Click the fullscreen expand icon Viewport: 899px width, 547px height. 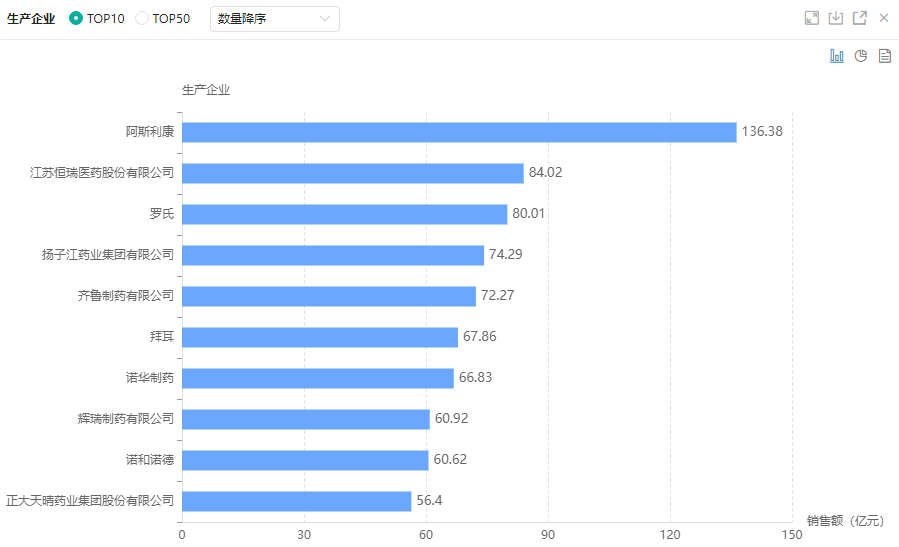pyautogui.click(x=812, y=18)
